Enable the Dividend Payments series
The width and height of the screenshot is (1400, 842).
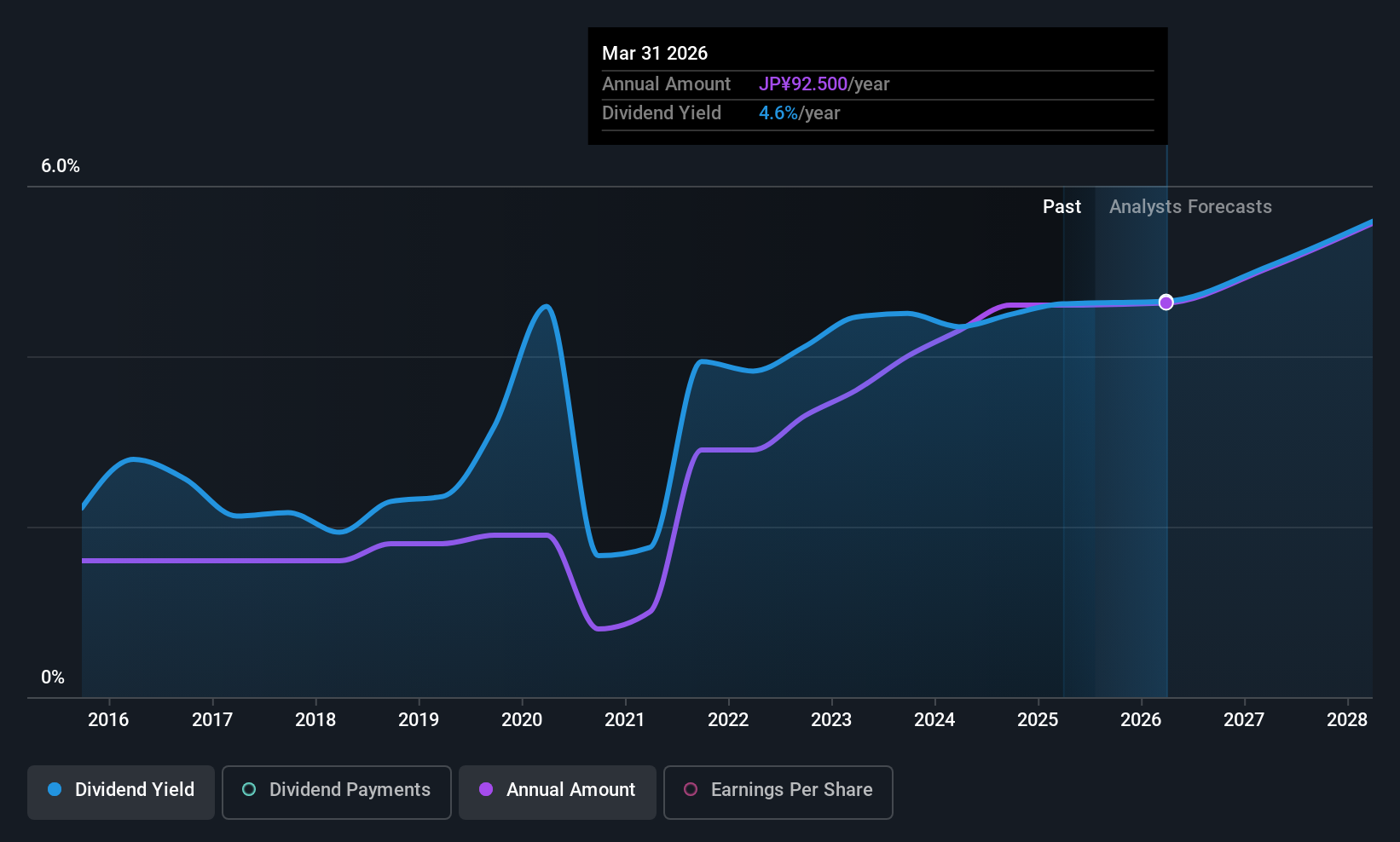pos(337,792)
